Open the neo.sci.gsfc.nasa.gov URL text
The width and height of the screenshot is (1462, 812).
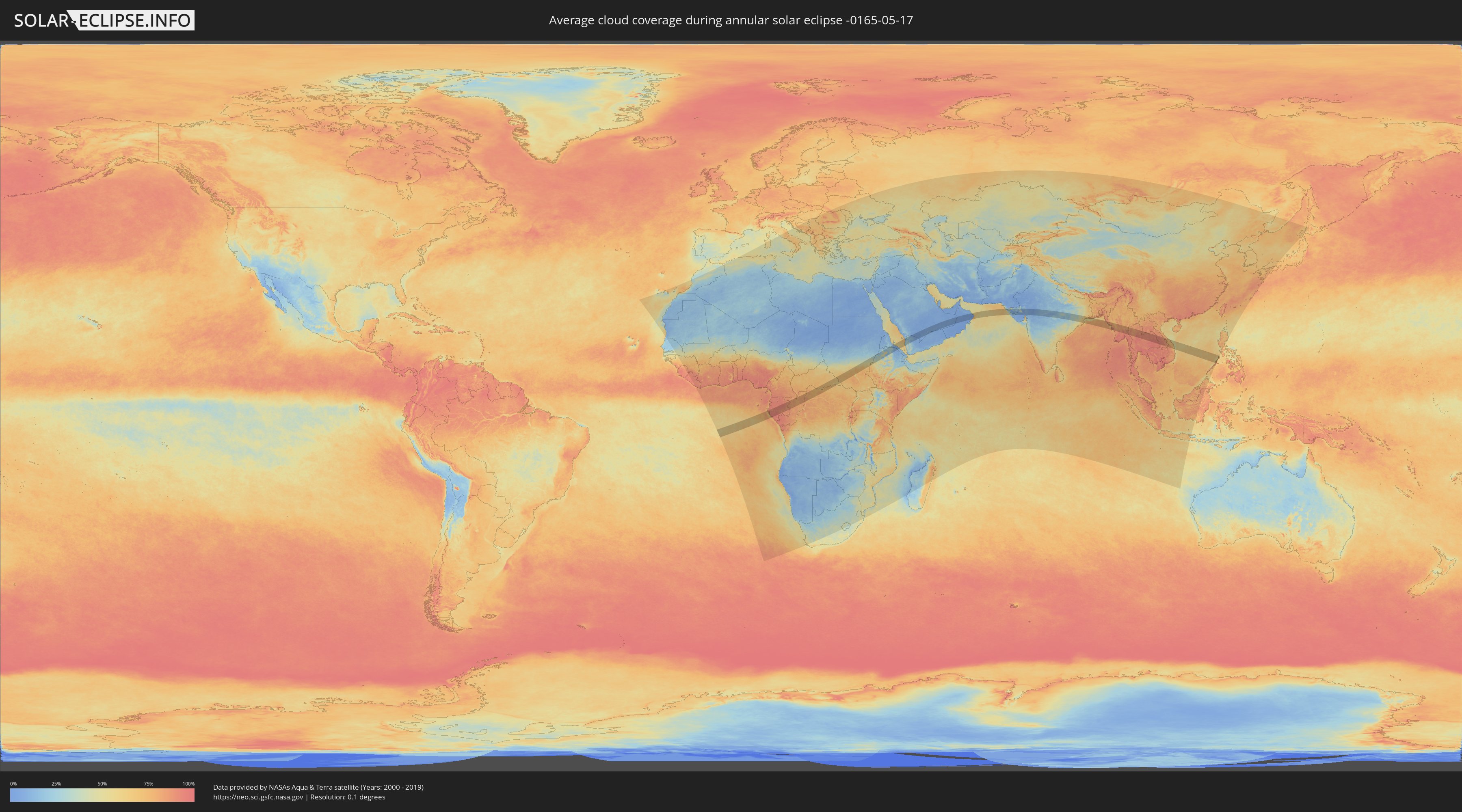click(257, 797)
